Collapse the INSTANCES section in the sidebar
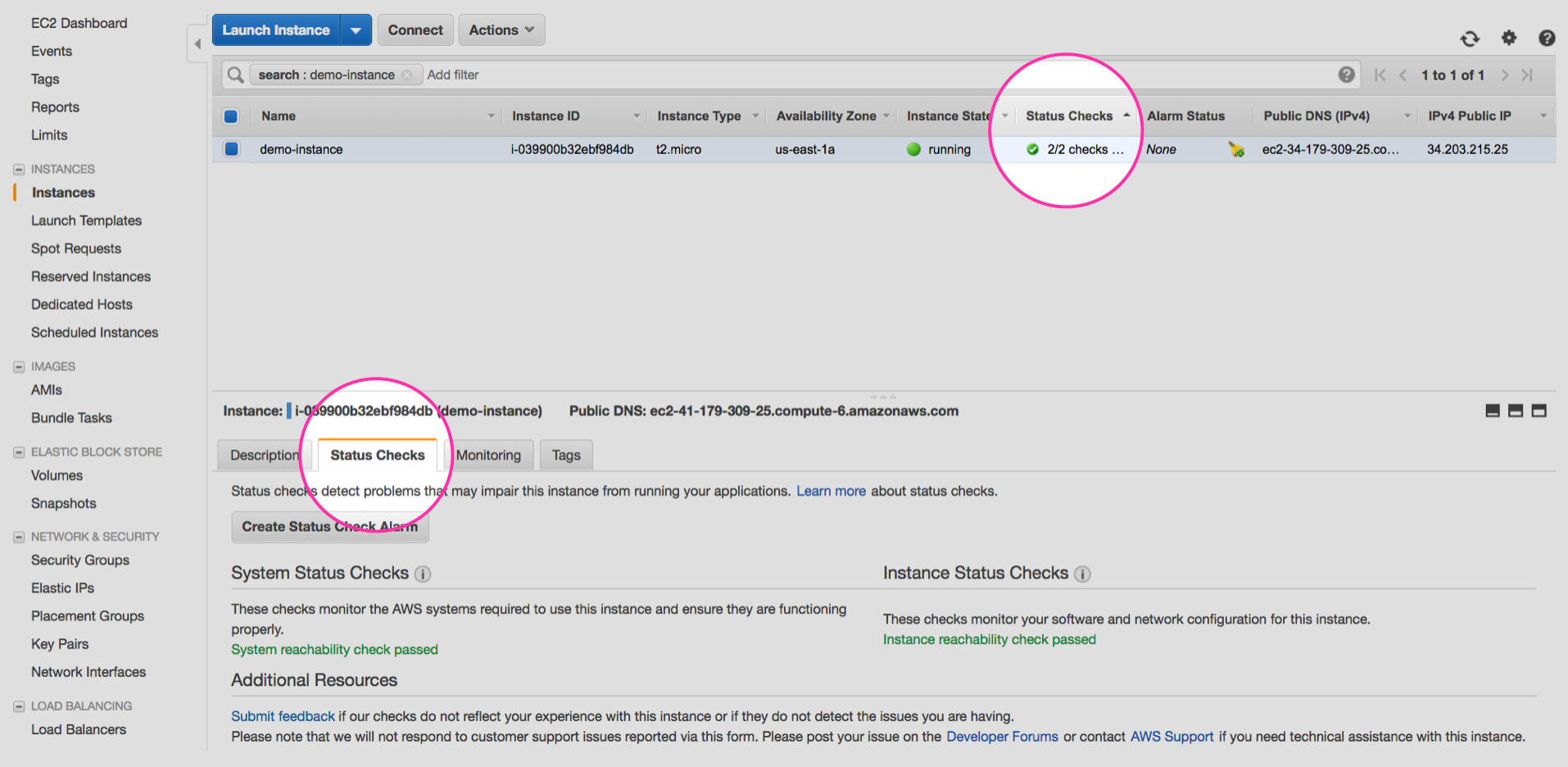The width and height of the screenshot is (1568, 767). pos(18,169)
